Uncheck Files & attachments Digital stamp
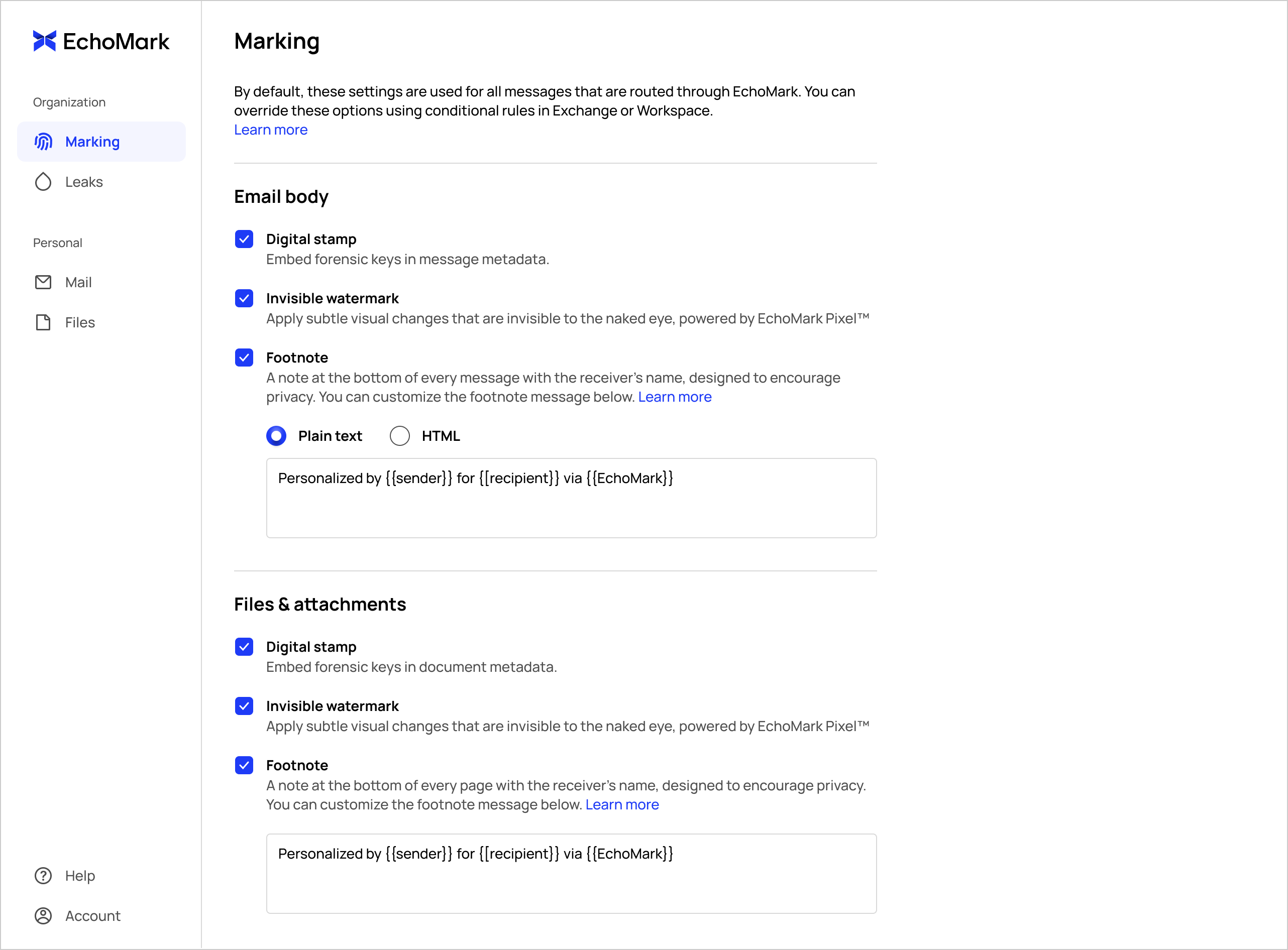Image resolution: width=1288 pixels, height=950 pixels. click(244, 647)
